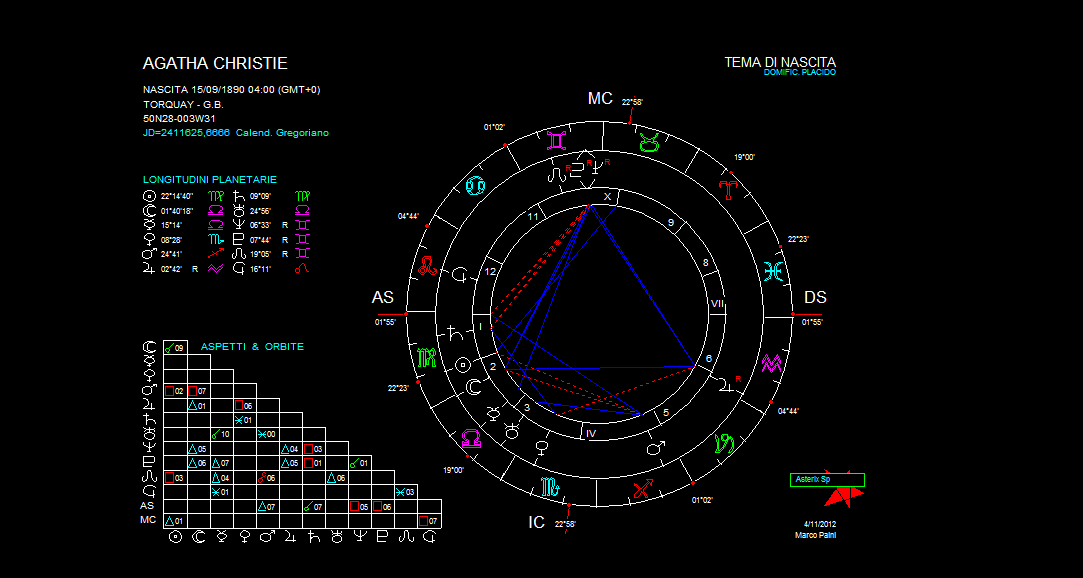Select house number VII in the wheel
Image resolution: width=1083 pixels, height=578 pixels.
click(717, 304)
